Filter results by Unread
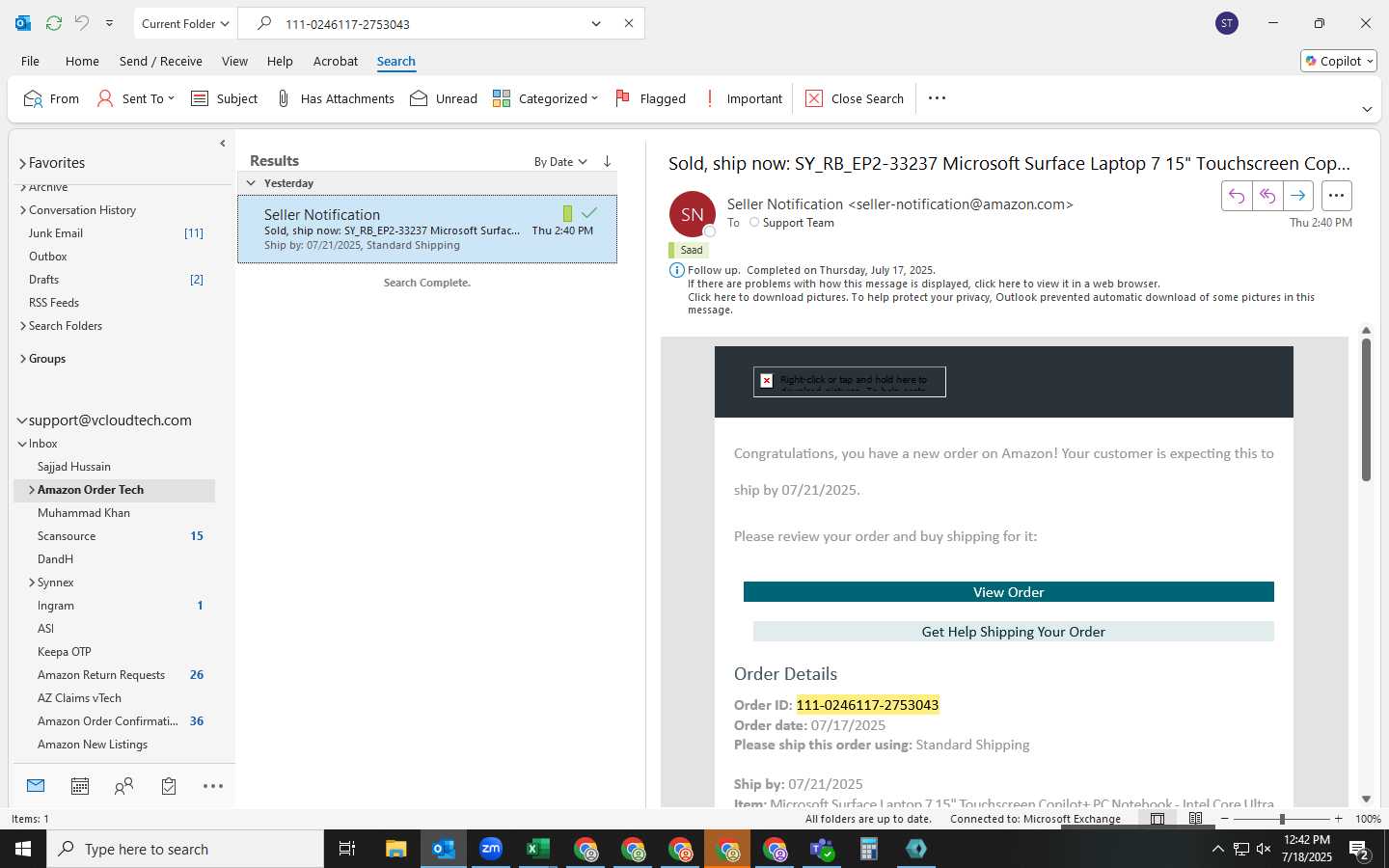 (444, 98)
